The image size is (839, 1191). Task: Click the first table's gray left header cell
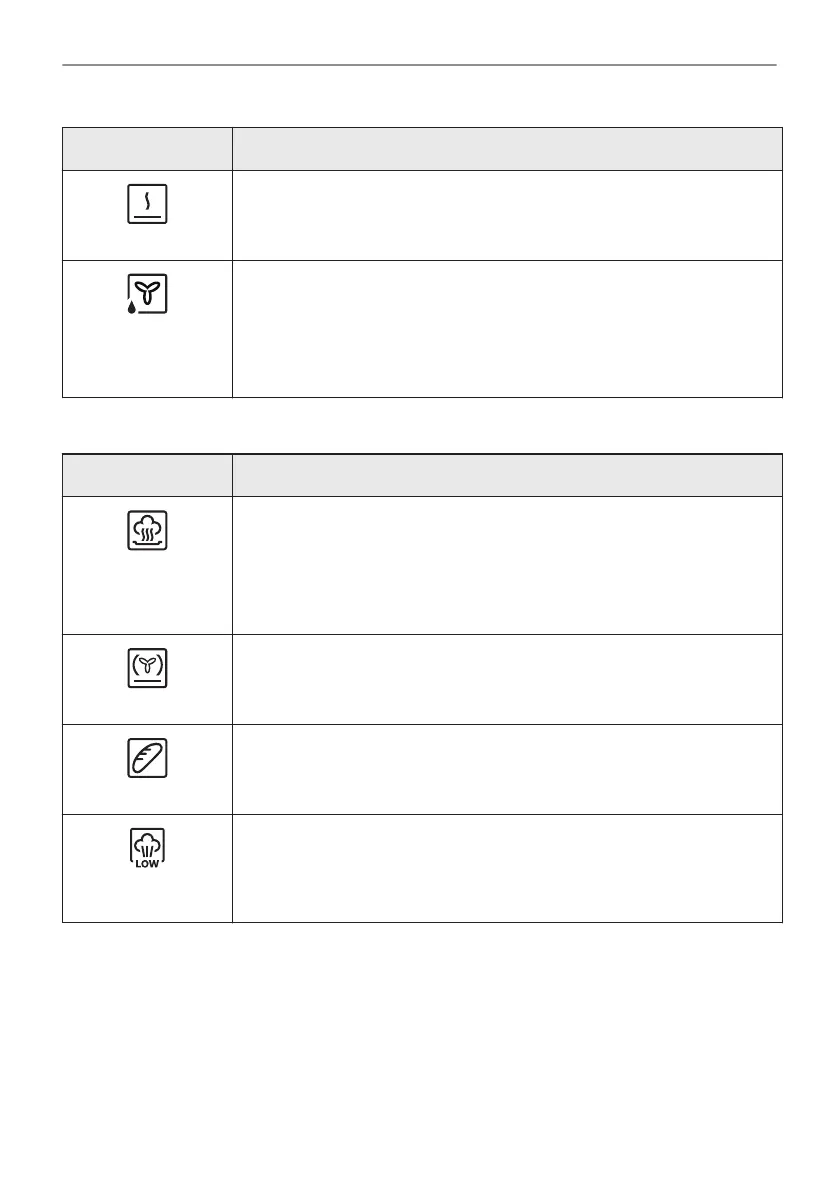coord(147,149)
